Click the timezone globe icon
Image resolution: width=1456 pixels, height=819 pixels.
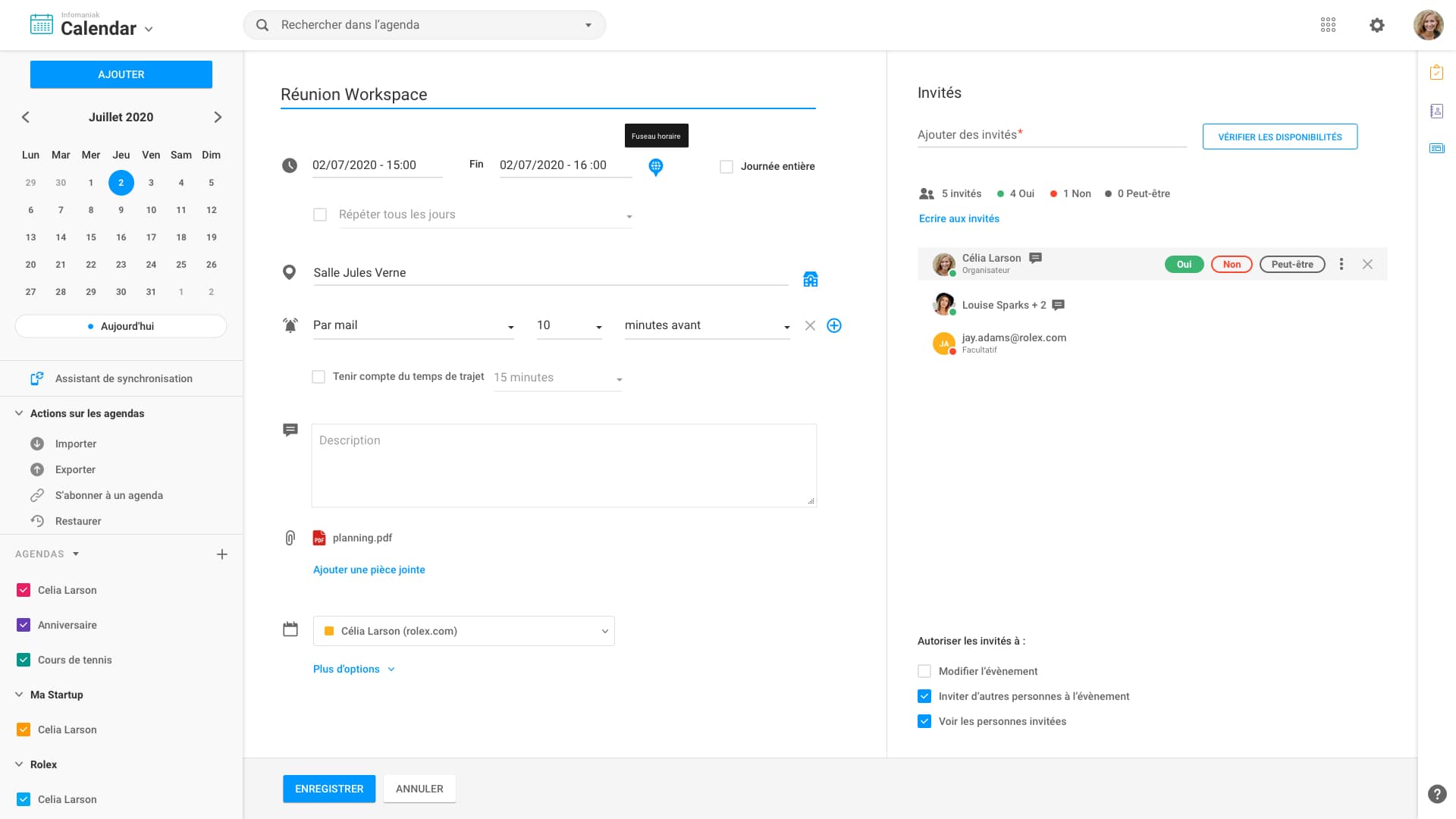[x=656, y=166]
